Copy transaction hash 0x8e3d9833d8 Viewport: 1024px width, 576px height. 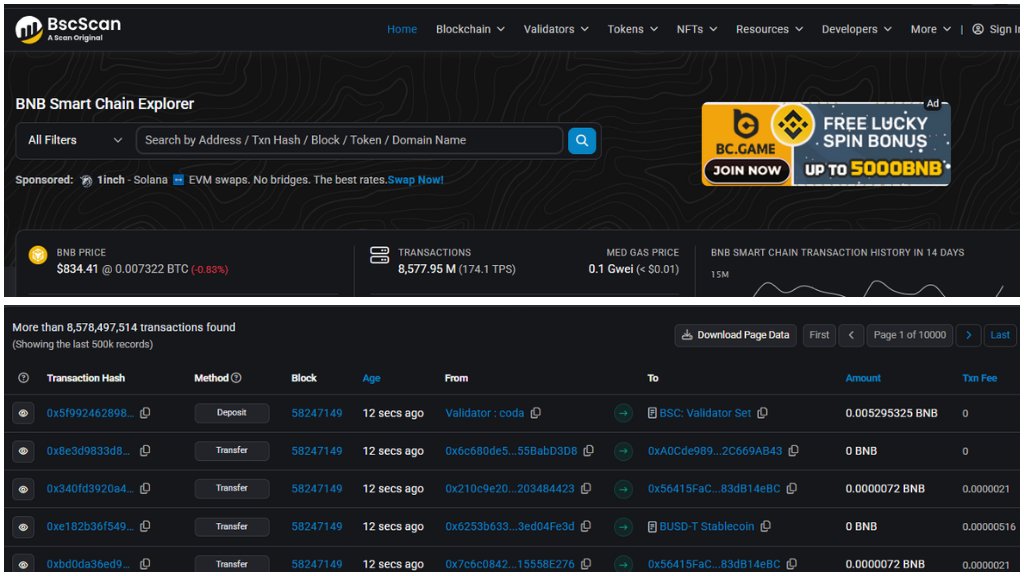tap(145, 451)
